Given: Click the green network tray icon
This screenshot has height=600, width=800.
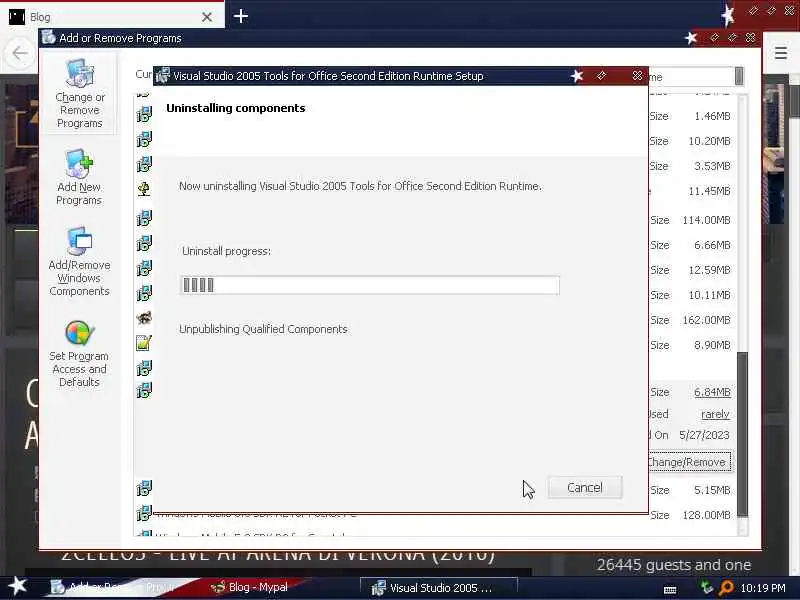Looking at the screenshot, I should coord(707,587).
